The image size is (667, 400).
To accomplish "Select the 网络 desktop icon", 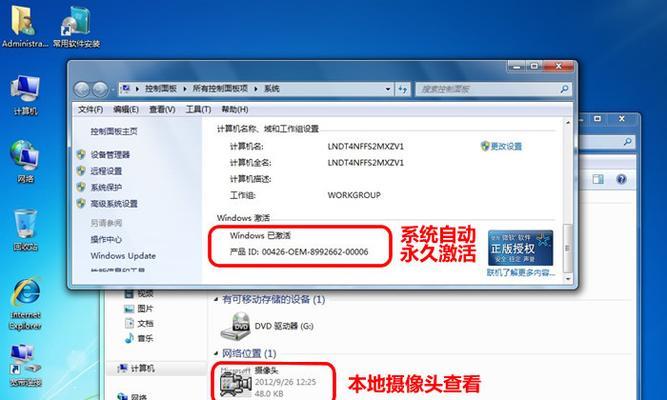I will point(25,162).
